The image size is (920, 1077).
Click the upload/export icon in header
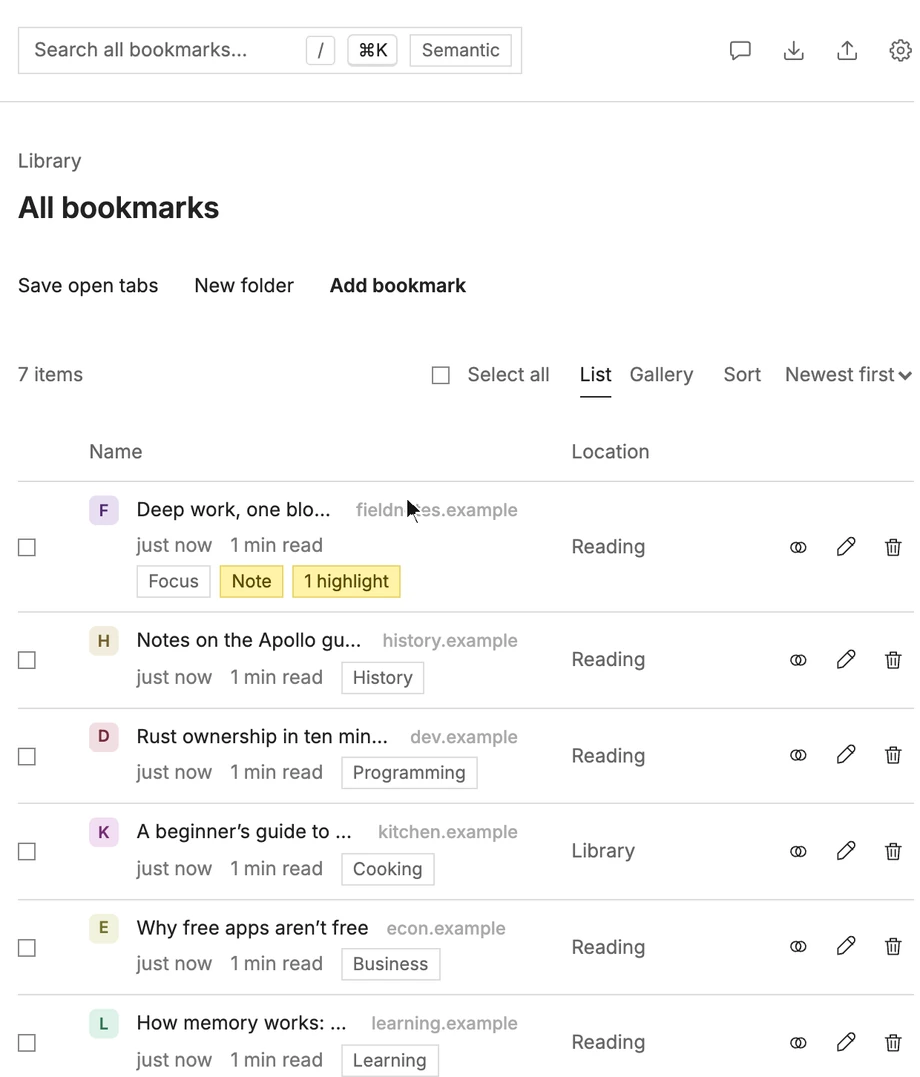pyautogui.click(x=847, y=50)
